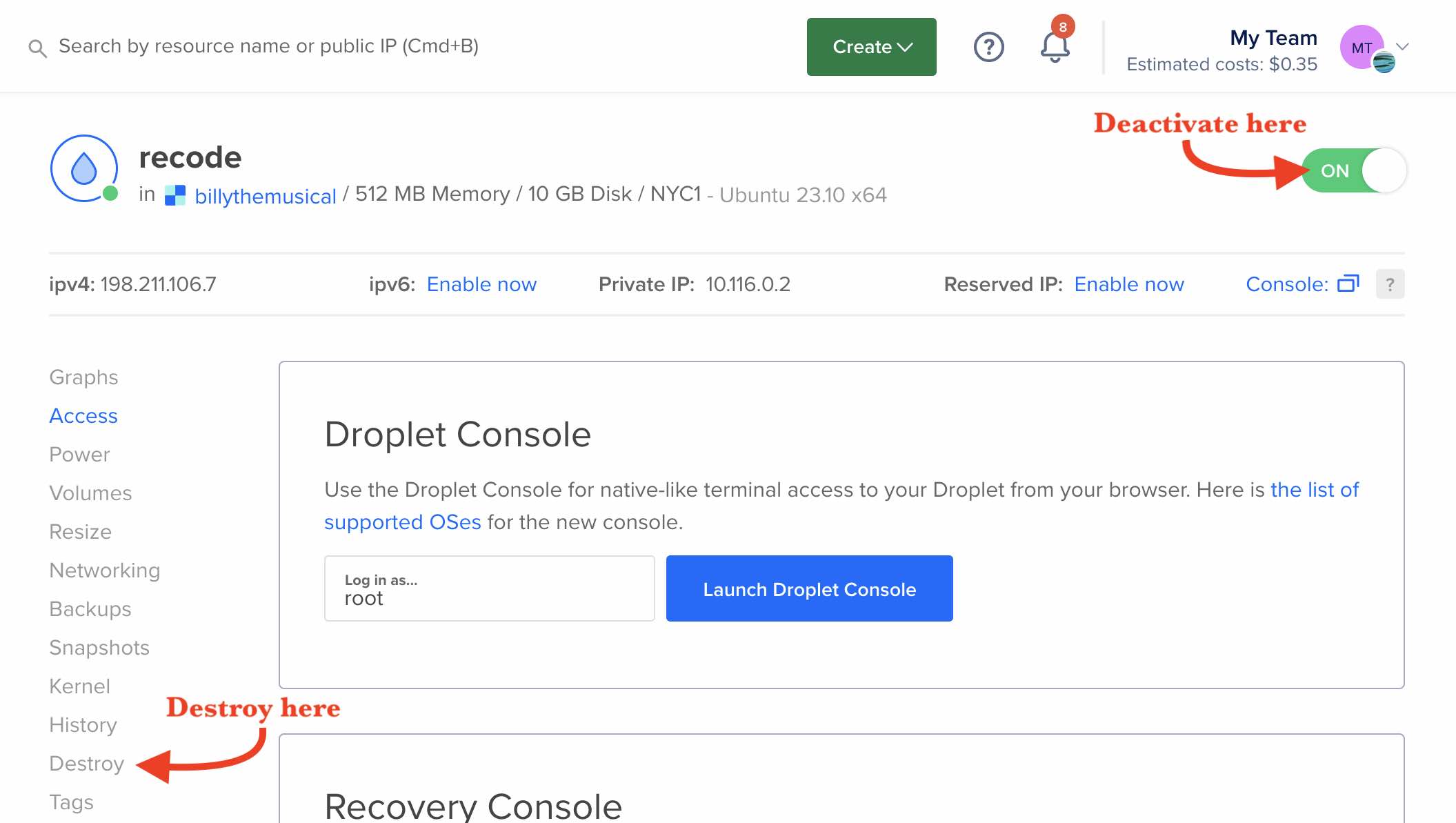Image resolution: width=1456 pixels, height=823 pixels.
Task: Click the billythemusical project link
Action: click(x=266, y=196)
